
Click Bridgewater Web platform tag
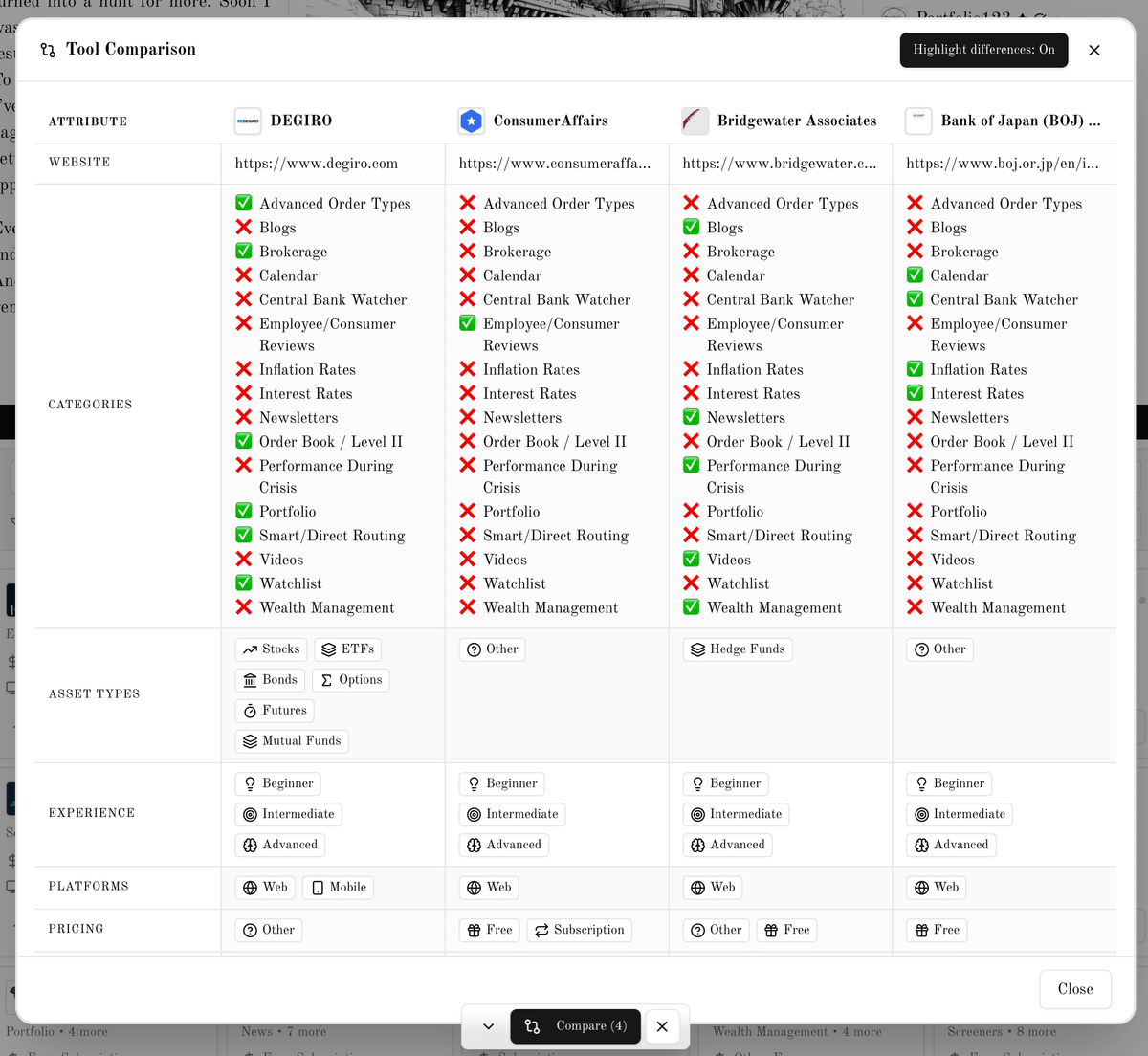(x=713, y=888)
